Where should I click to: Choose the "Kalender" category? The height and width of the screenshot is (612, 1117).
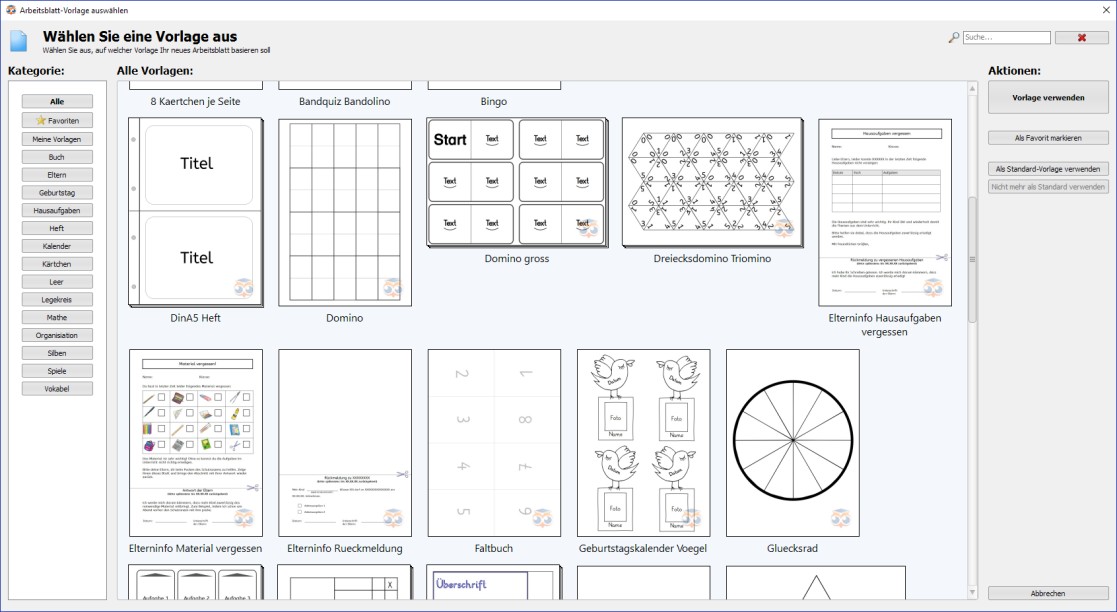(x=56, y=244)
